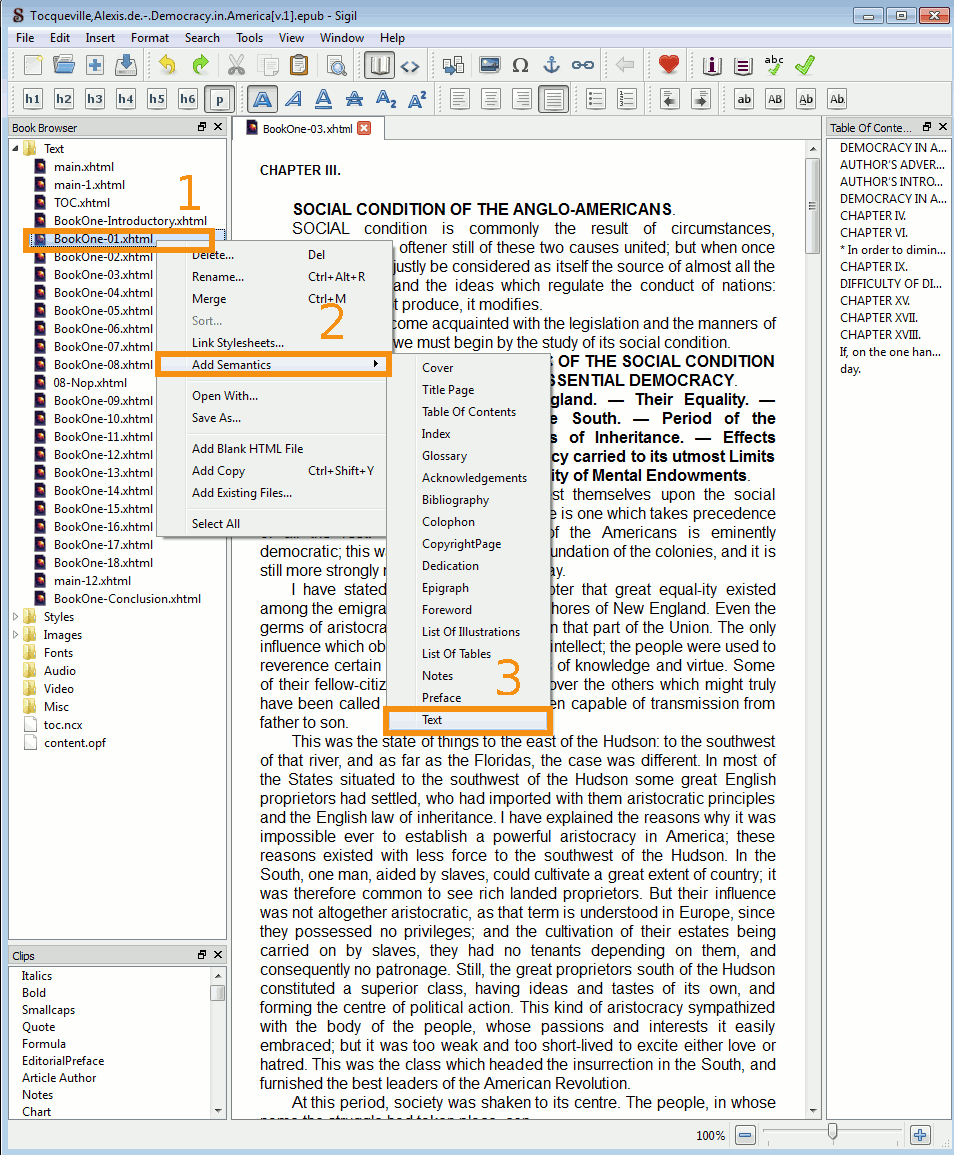Run spellcheck with the abc icon

(774, 66)
